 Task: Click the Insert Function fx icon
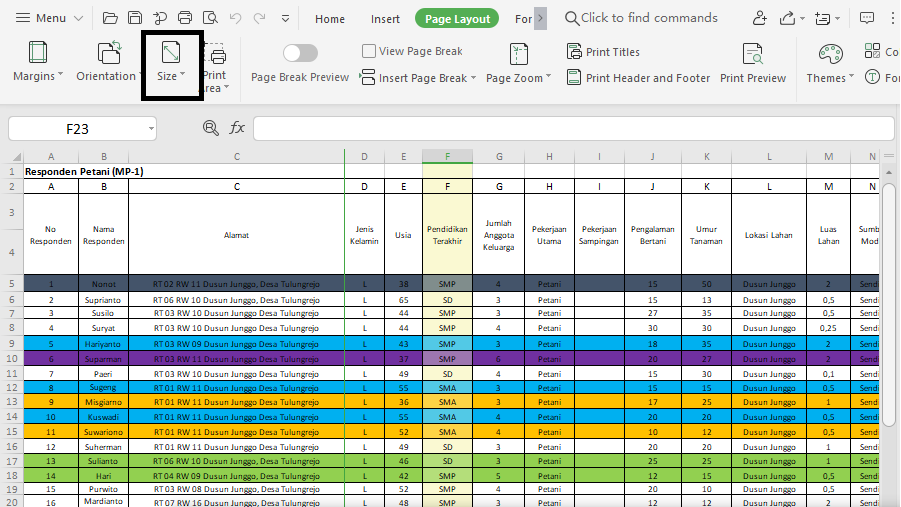[x=237, y=128]
